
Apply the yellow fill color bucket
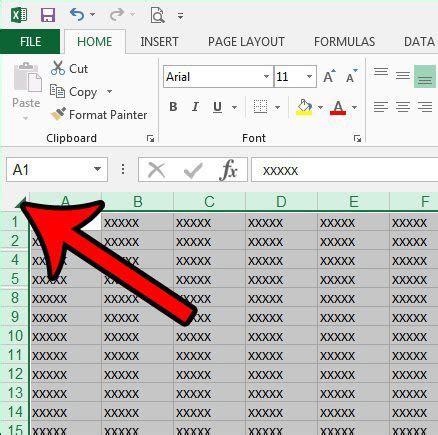[304, 107]
